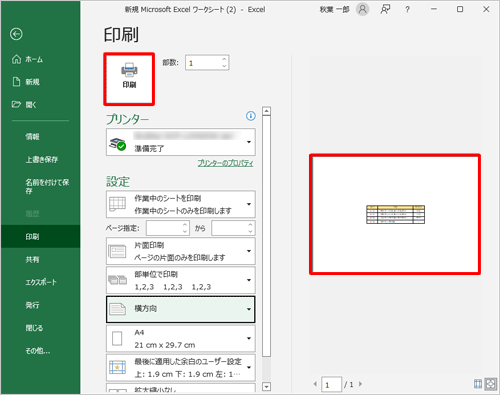Click the user account avatar icon
Screen dimensions: 500x395
coord(362,9)
